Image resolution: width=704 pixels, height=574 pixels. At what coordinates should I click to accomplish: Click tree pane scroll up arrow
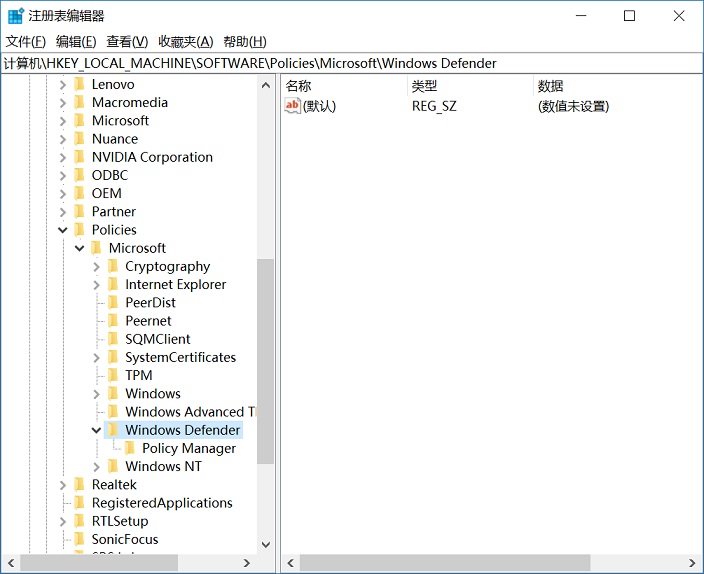tap(266, 85)
